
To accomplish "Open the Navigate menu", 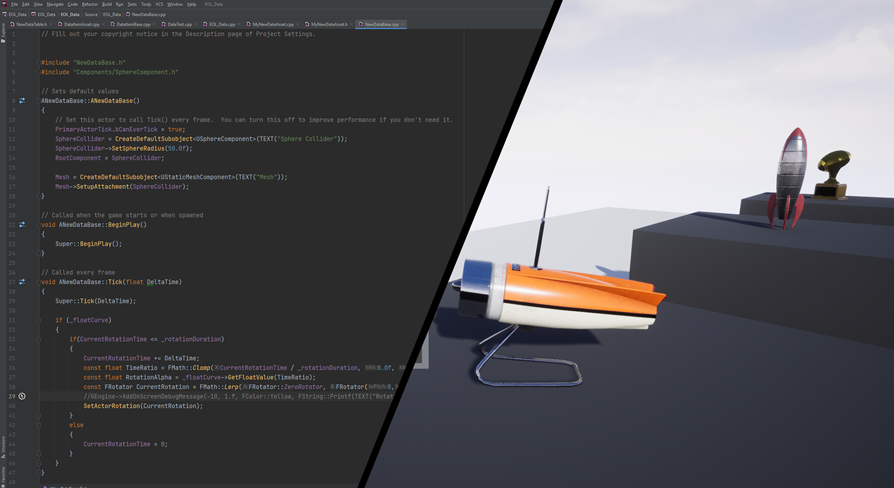I will (x=55, y=4).
